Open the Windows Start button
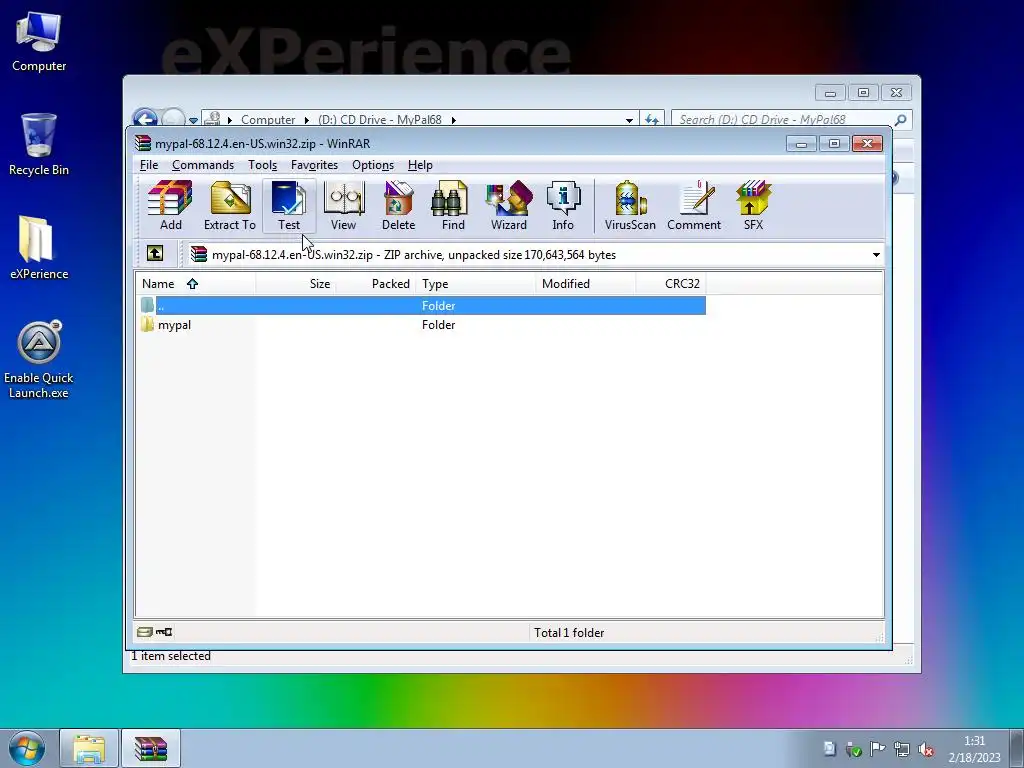Viewport: 1024px width, 768px height. 27,748
